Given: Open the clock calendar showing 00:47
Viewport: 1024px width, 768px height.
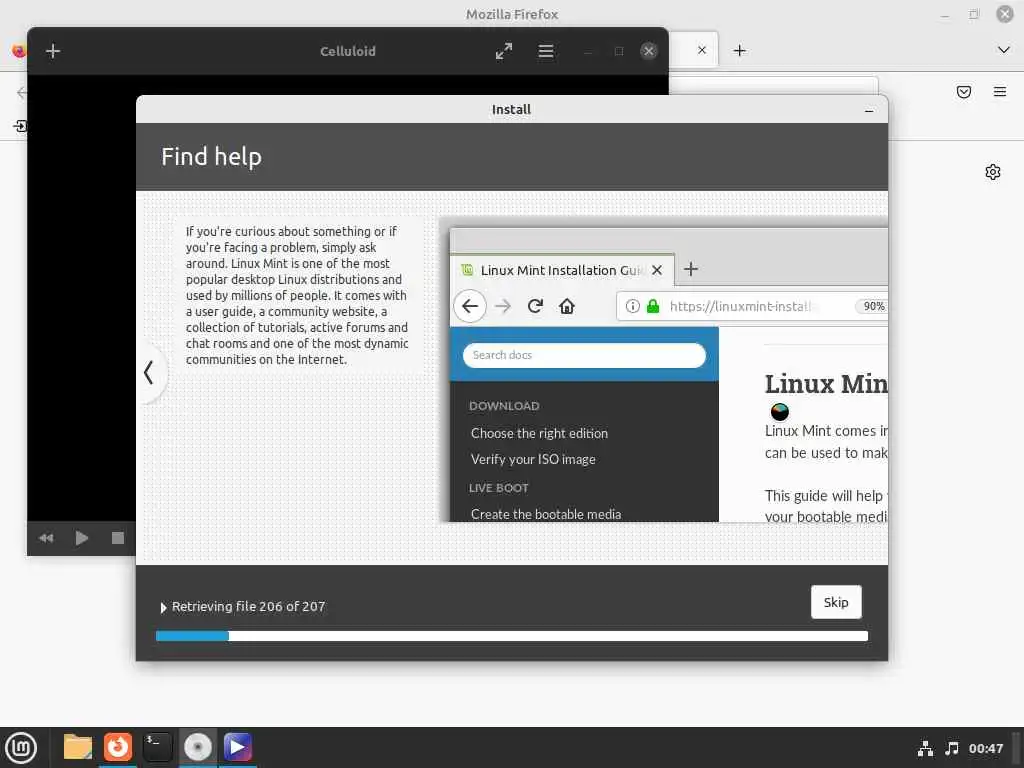Looking at the screenshot, I should click(985, 748).
